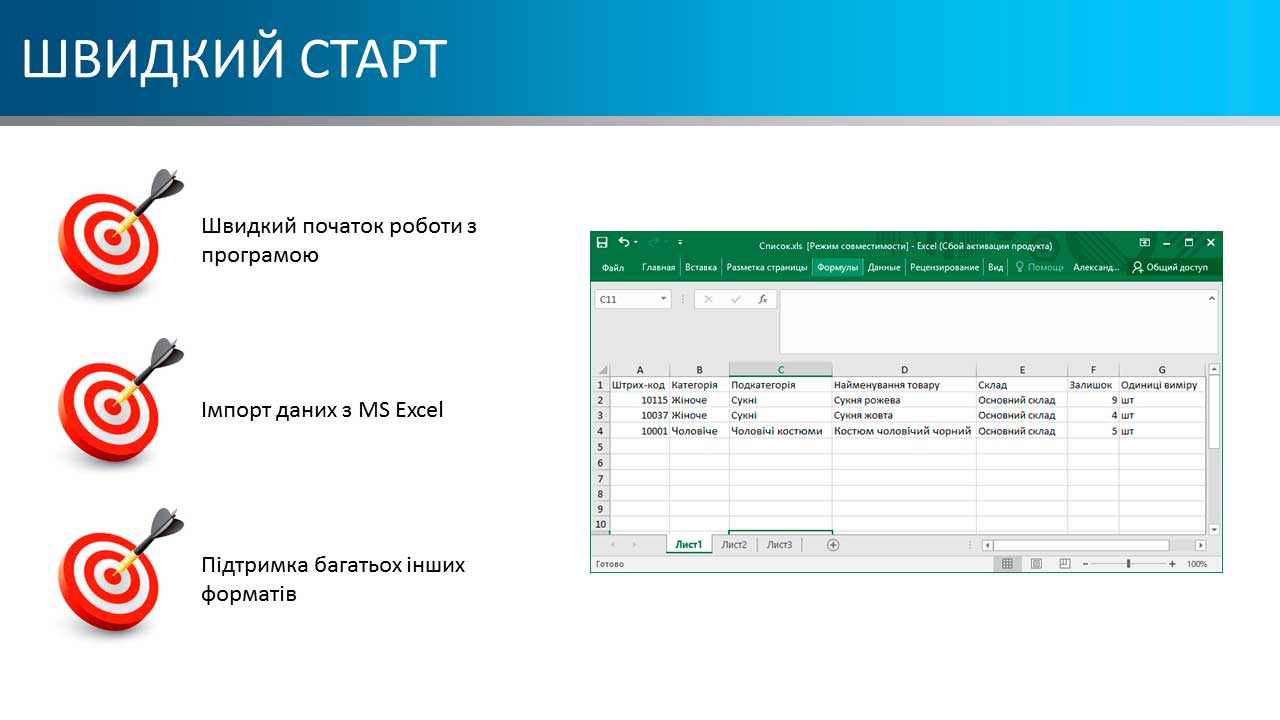1280x720 pixels.
Task: Select Page Break Preview icon
Action: 1064,564
